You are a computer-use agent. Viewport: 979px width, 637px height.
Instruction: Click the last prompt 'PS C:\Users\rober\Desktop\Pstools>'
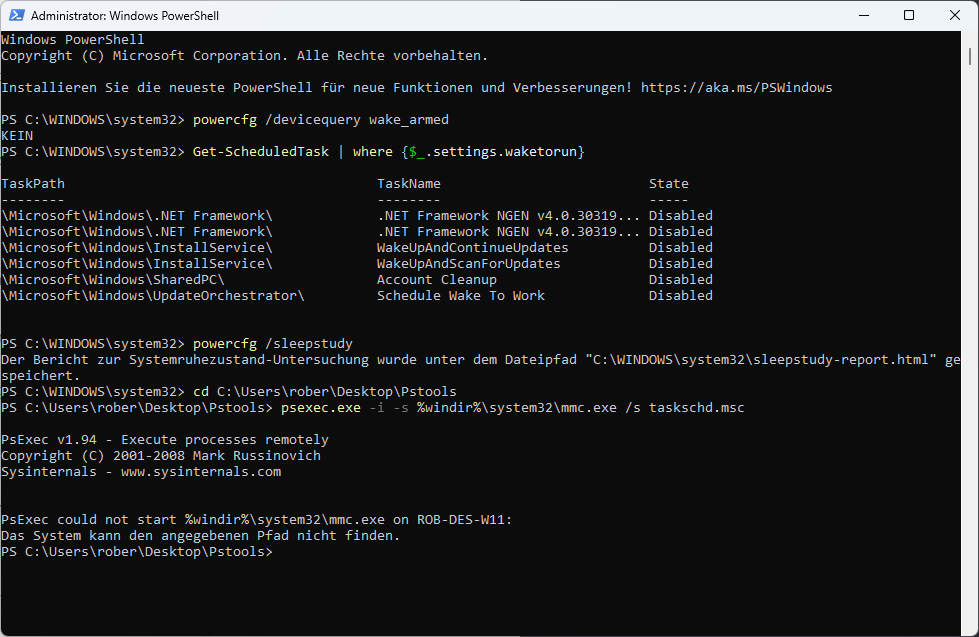pos(137,551)
